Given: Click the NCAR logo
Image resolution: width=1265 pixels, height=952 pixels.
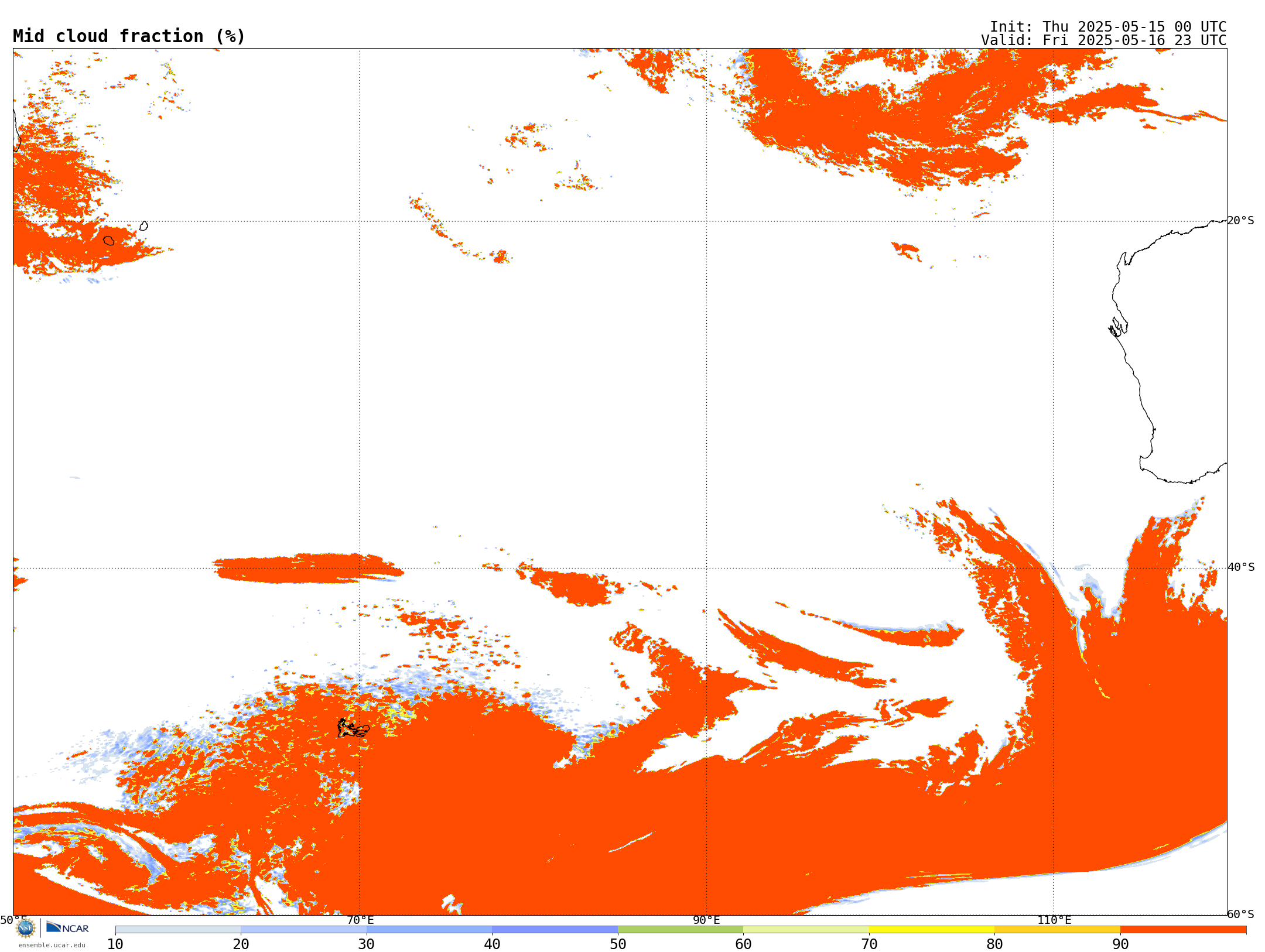Looking at the screenshot, I should pyautogui.click(x=67, y=927).
